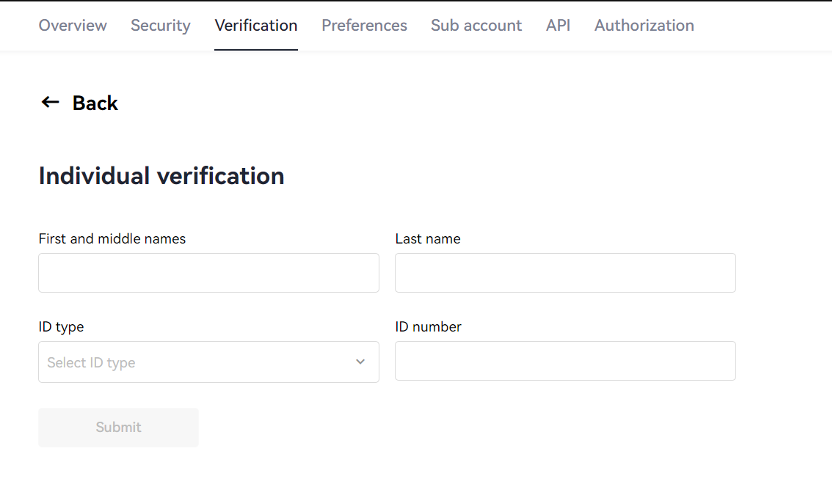The height and width of the screenshot is (498, 832).
Task: Open the Select ID type dropdown
Action: pos(209,362)
